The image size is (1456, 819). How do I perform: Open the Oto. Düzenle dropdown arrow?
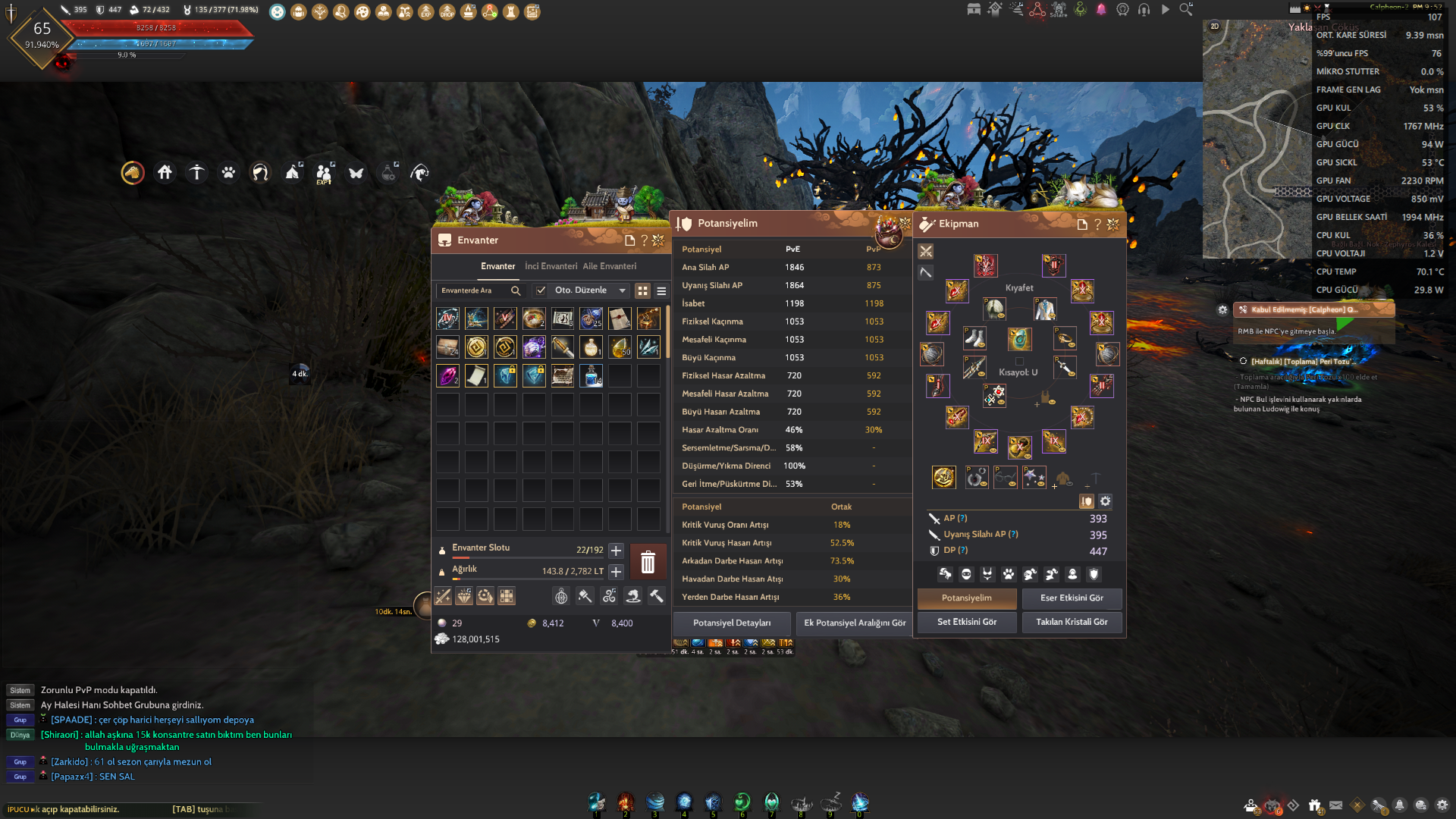[x=623, y=290]
